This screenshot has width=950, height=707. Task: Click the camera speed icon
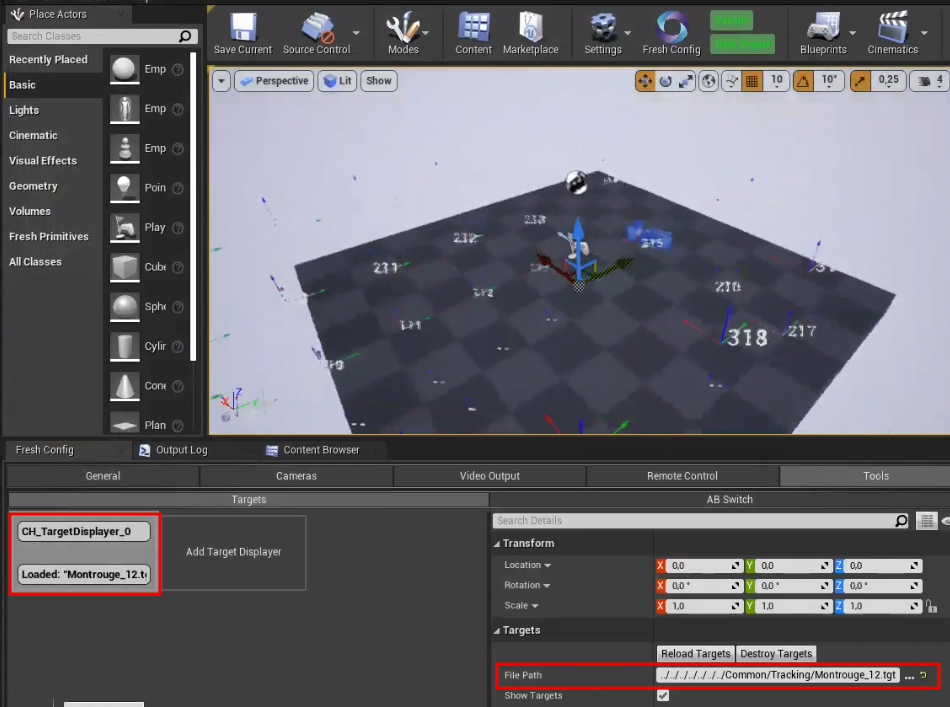923,81
